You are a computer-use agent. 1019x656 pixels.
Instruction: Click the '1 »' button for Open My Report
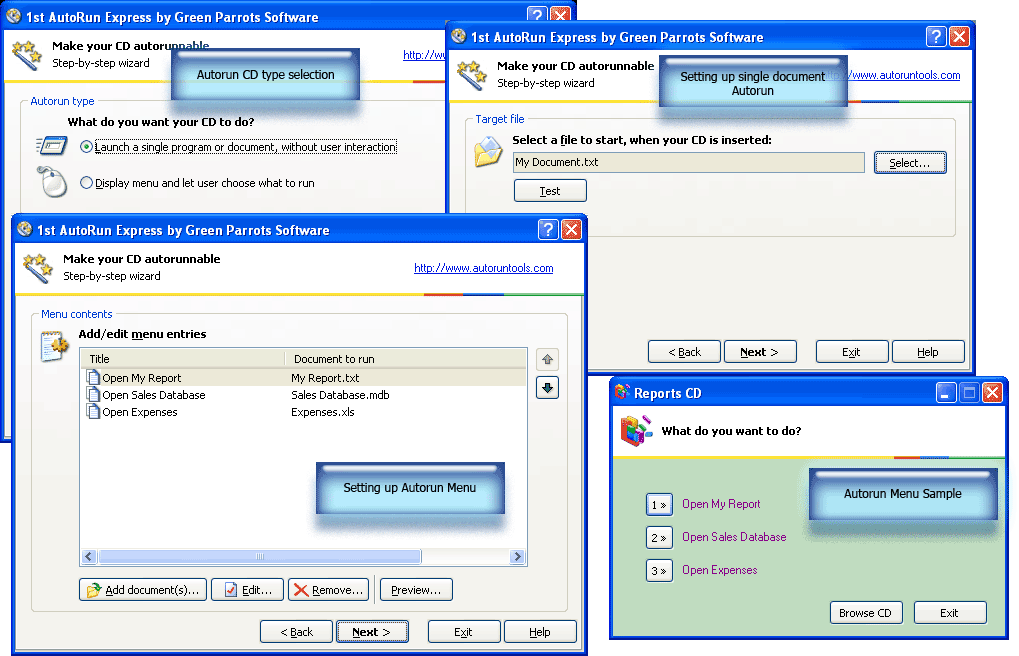tap(659, 505)
